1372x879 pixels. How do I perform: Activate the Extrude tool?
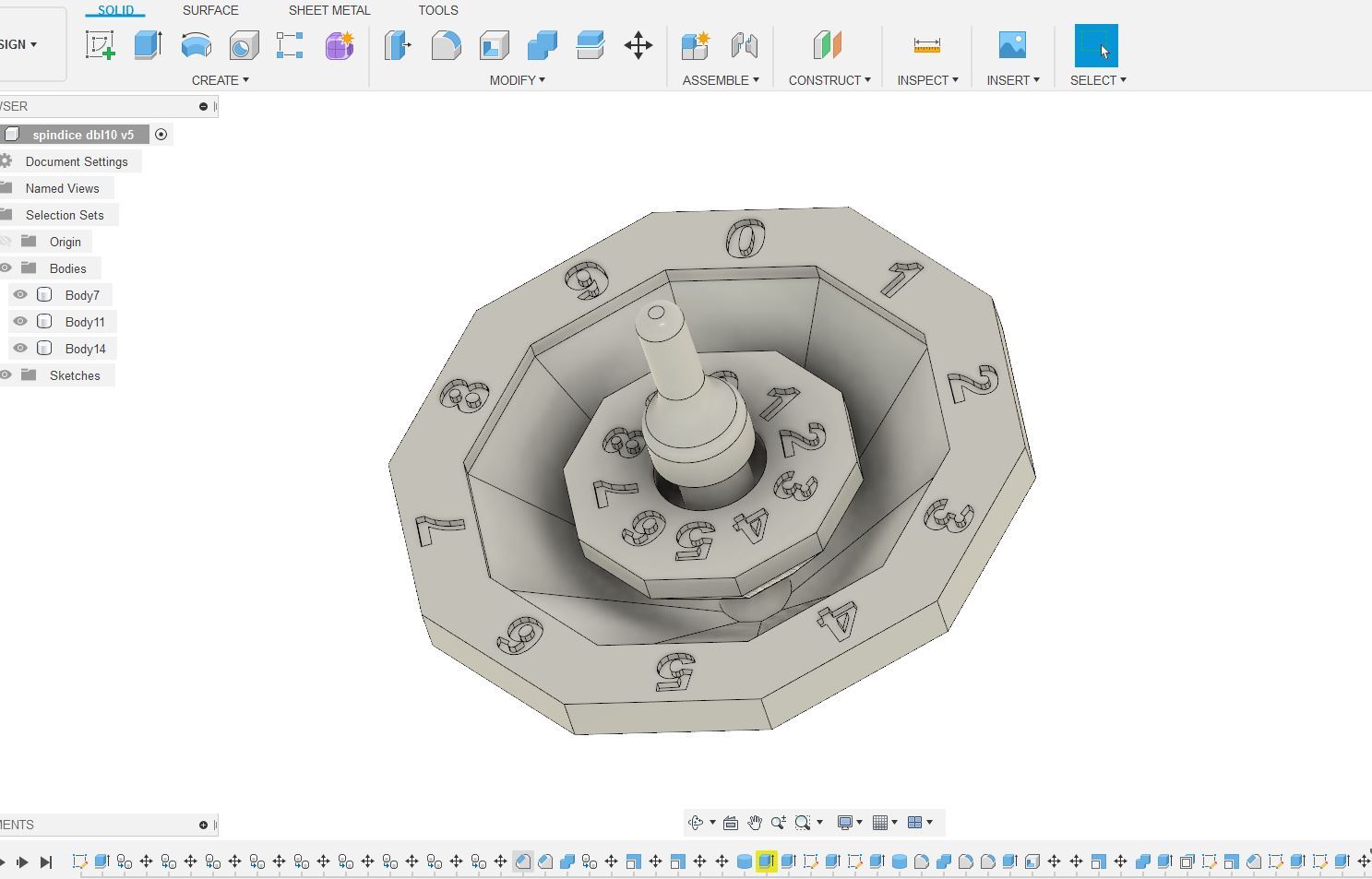(x=149, y=44)
